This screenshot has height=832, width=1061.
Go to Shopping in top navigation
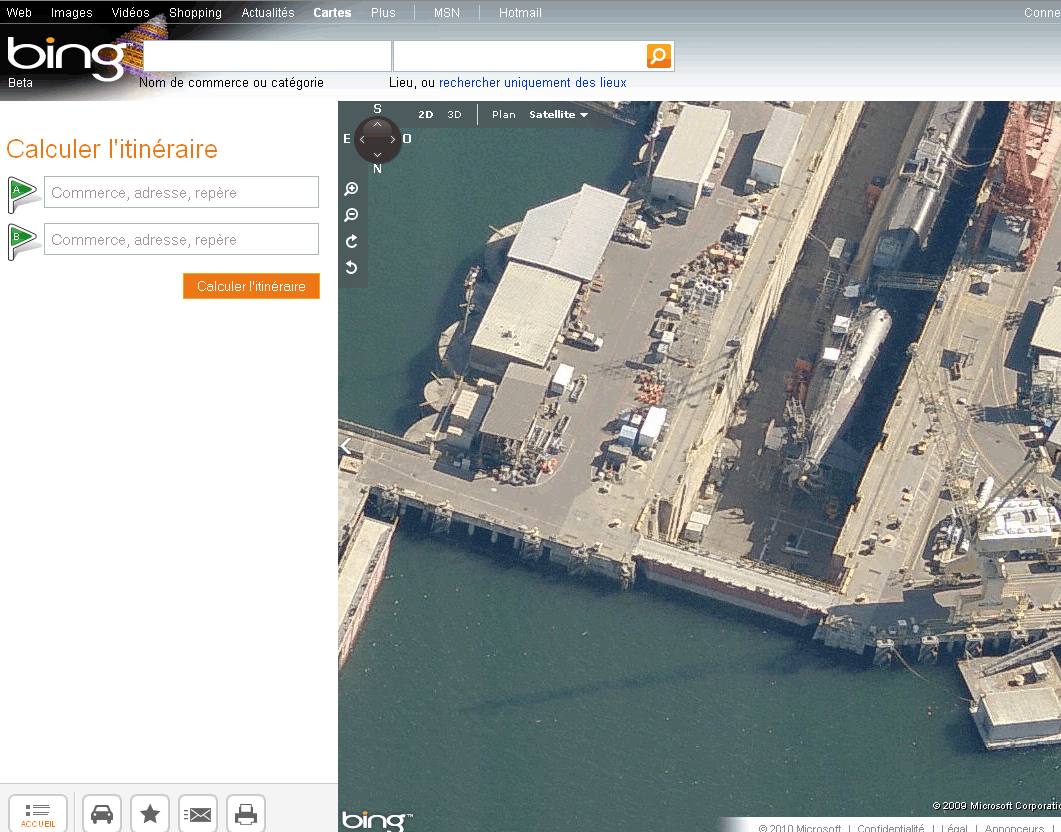coord(195,13)
